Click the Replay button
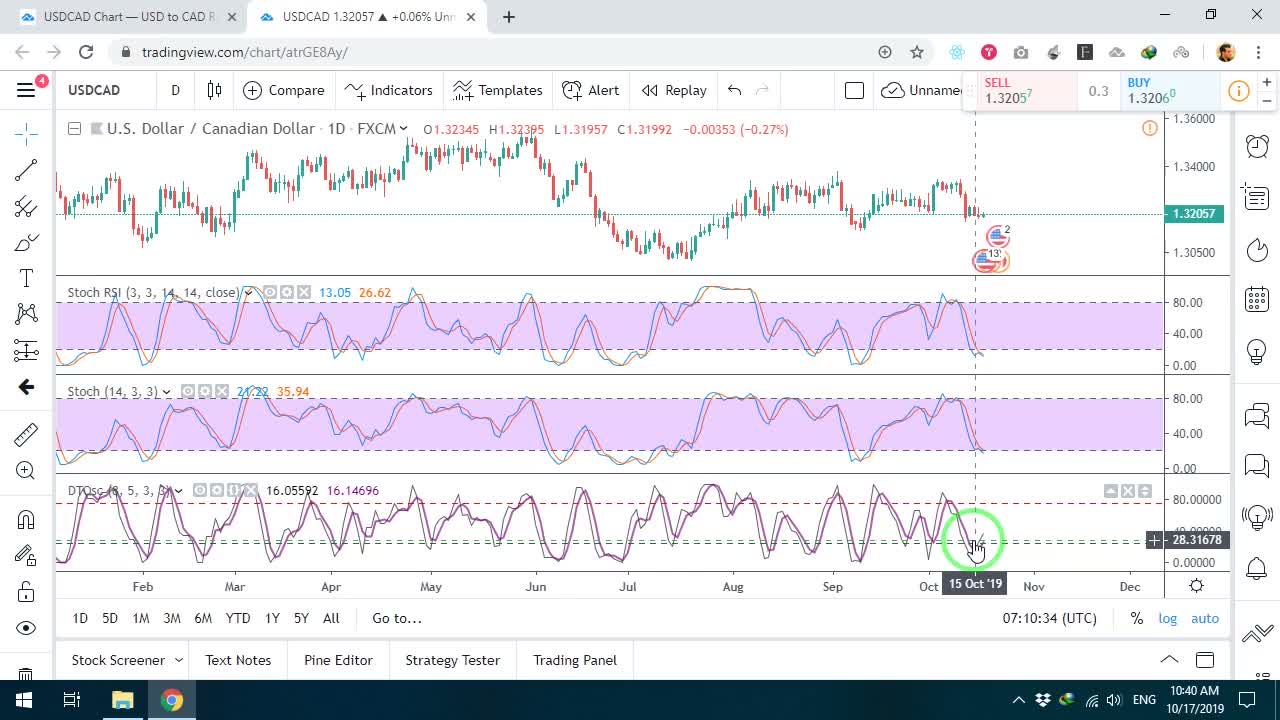Viewport: 1280px width, 720px height. [674, 90]
